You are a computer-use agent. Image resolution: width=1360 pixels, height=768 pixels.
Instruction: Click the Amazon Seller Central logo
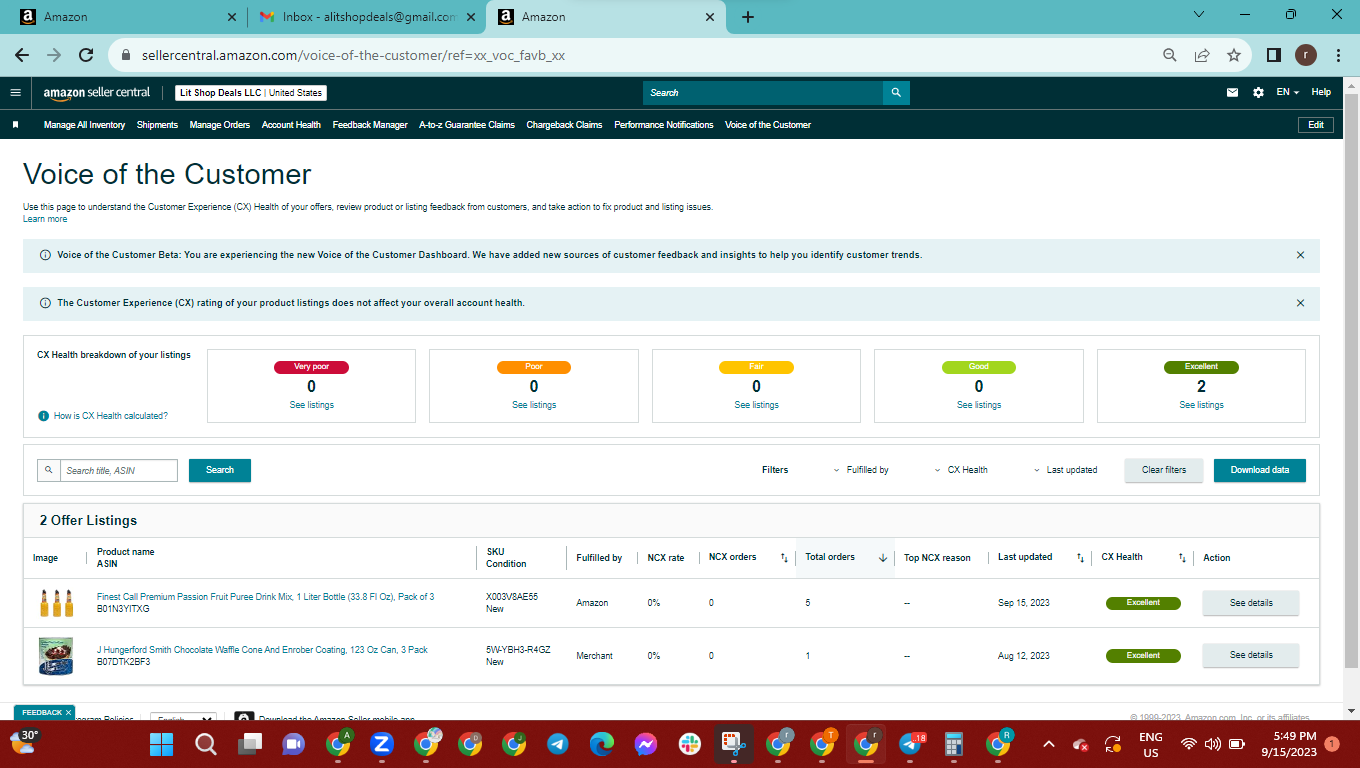pos(96,93)
